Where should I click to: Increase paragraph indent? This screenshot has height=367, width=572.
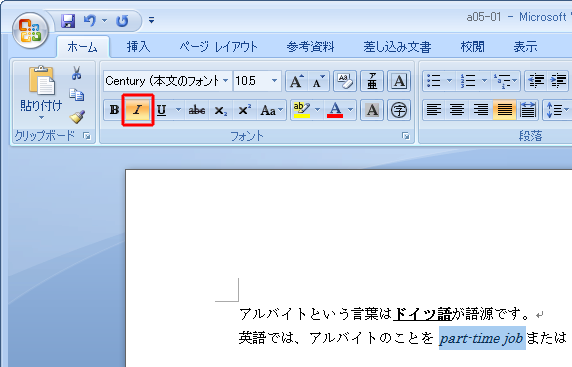tap(558, 81)
